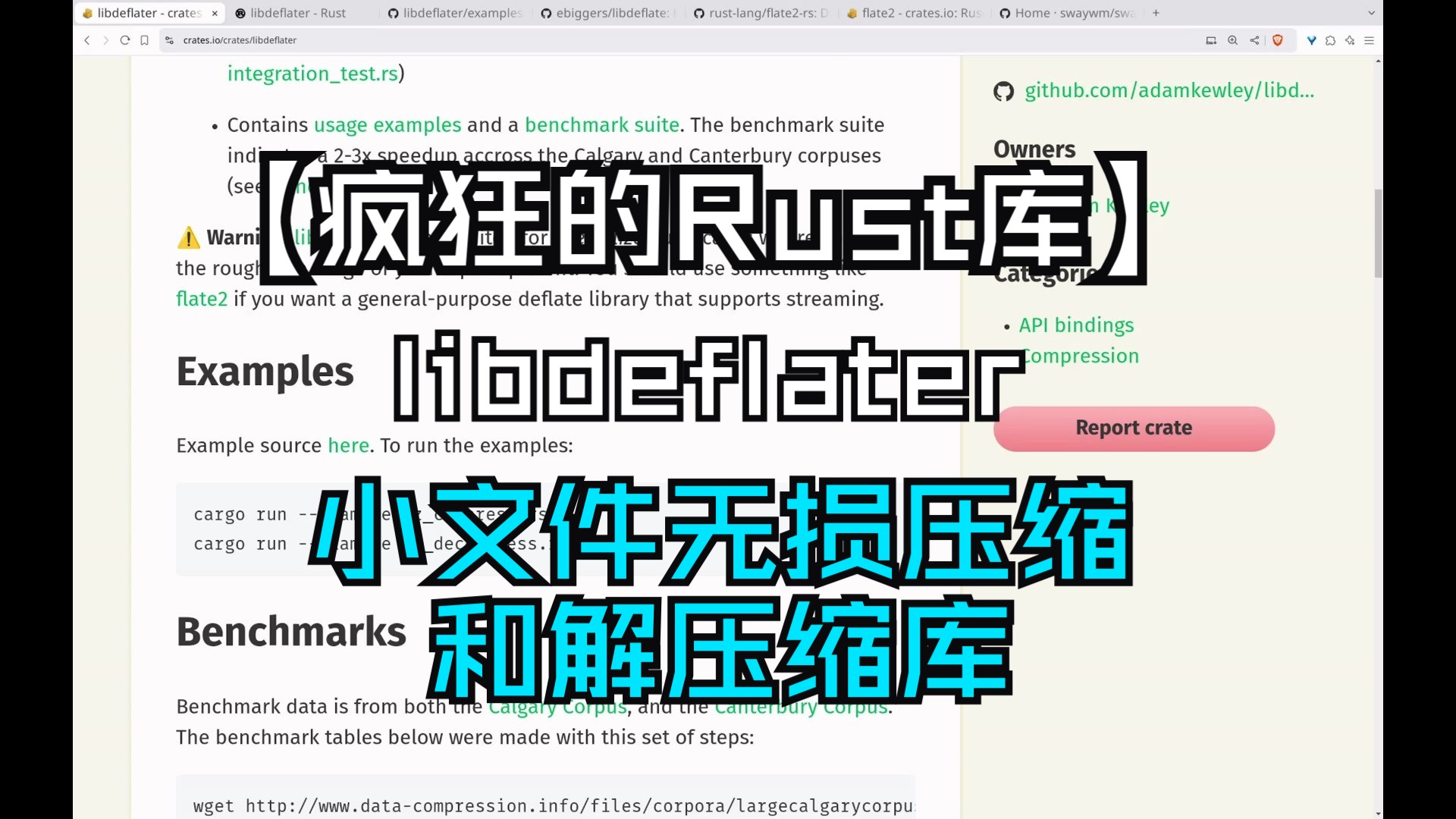Open the blue V extension icon
This screenshot has height=819, width=1456.
click(1311, 40)
